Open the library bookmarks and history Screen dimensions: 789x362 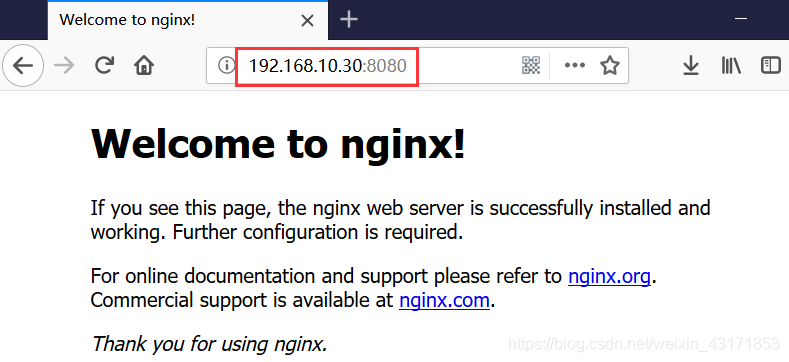[731, 65]
